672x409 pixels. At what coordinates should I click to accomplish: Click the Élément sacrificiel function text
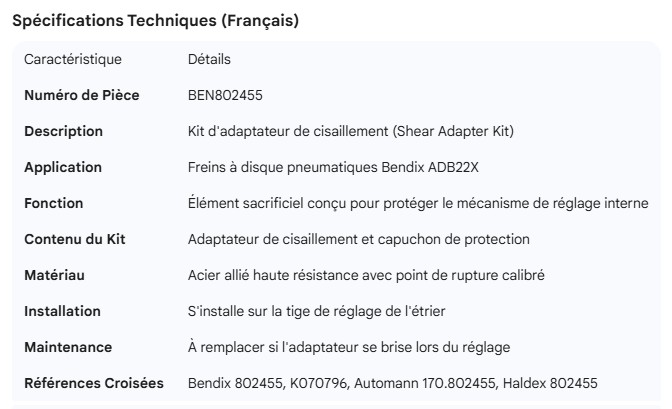(418, 203)
